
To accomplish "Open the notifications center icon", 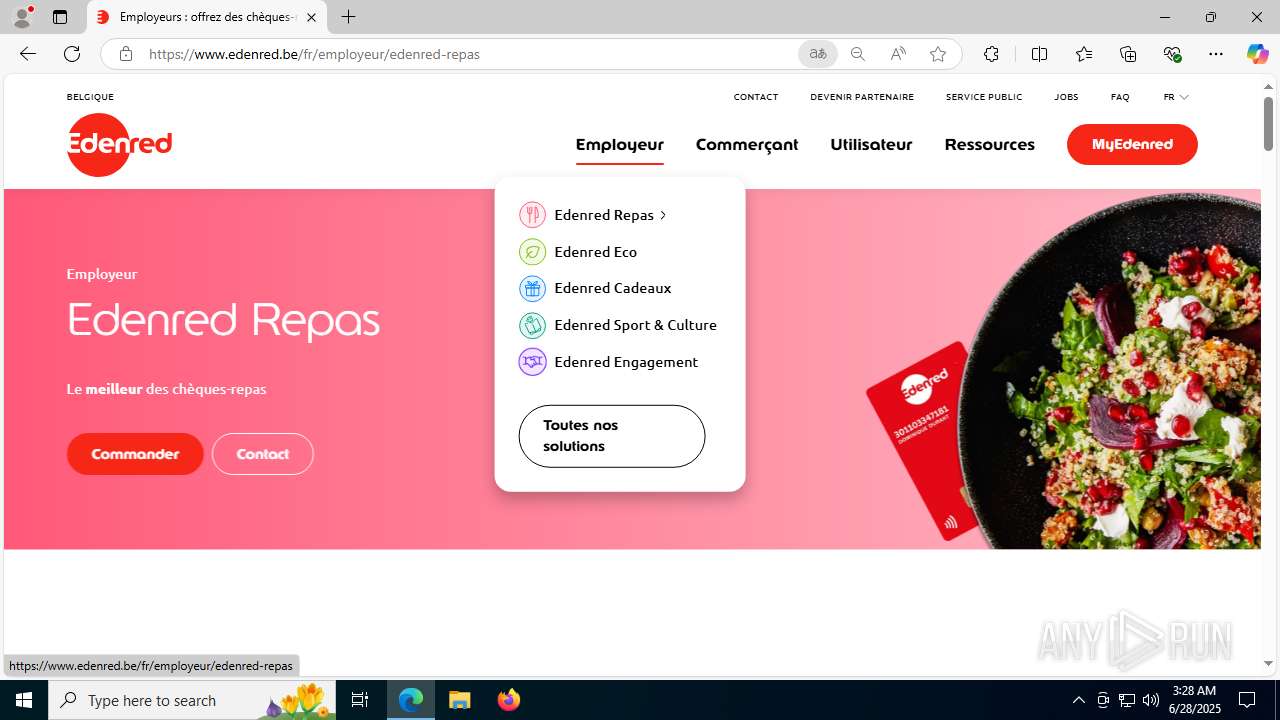I will [1247, 700].
